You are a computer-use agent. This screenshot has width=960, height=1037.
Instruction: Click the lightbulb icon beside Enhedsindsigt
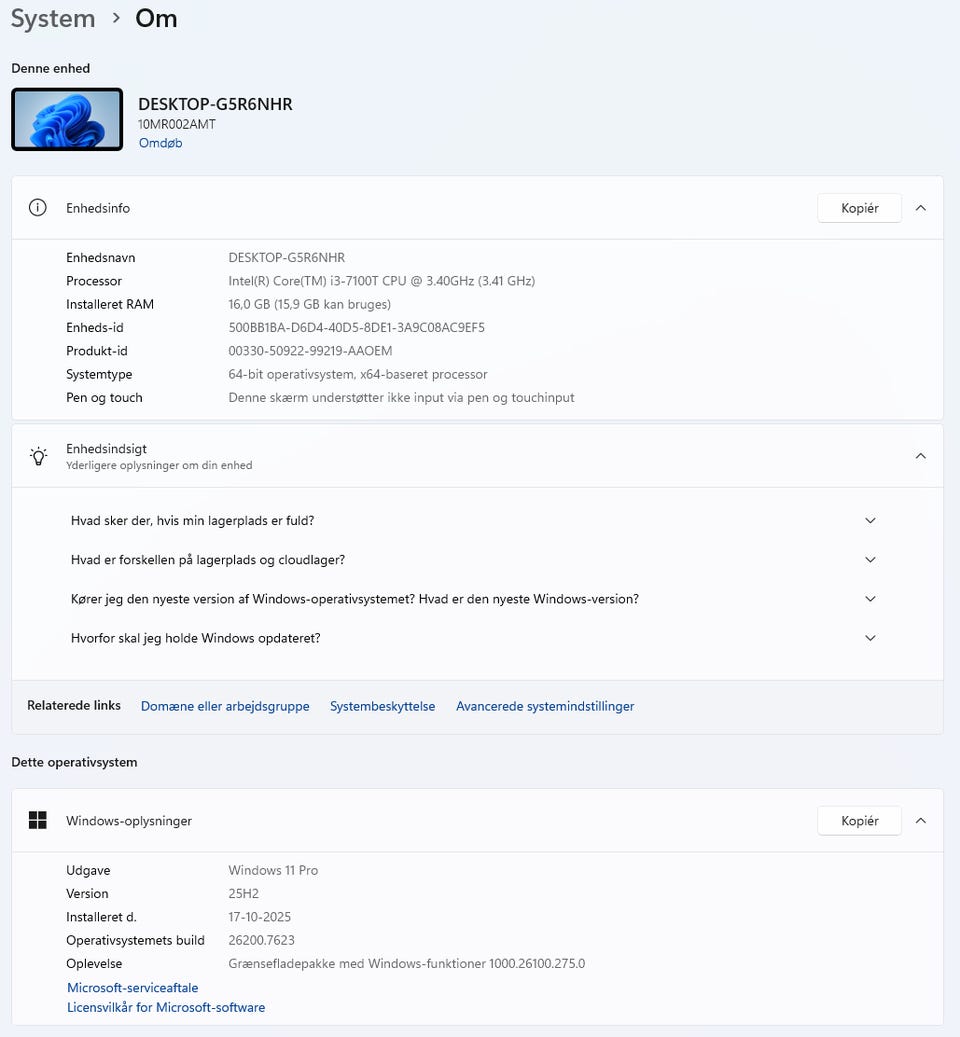click(38, 456)
